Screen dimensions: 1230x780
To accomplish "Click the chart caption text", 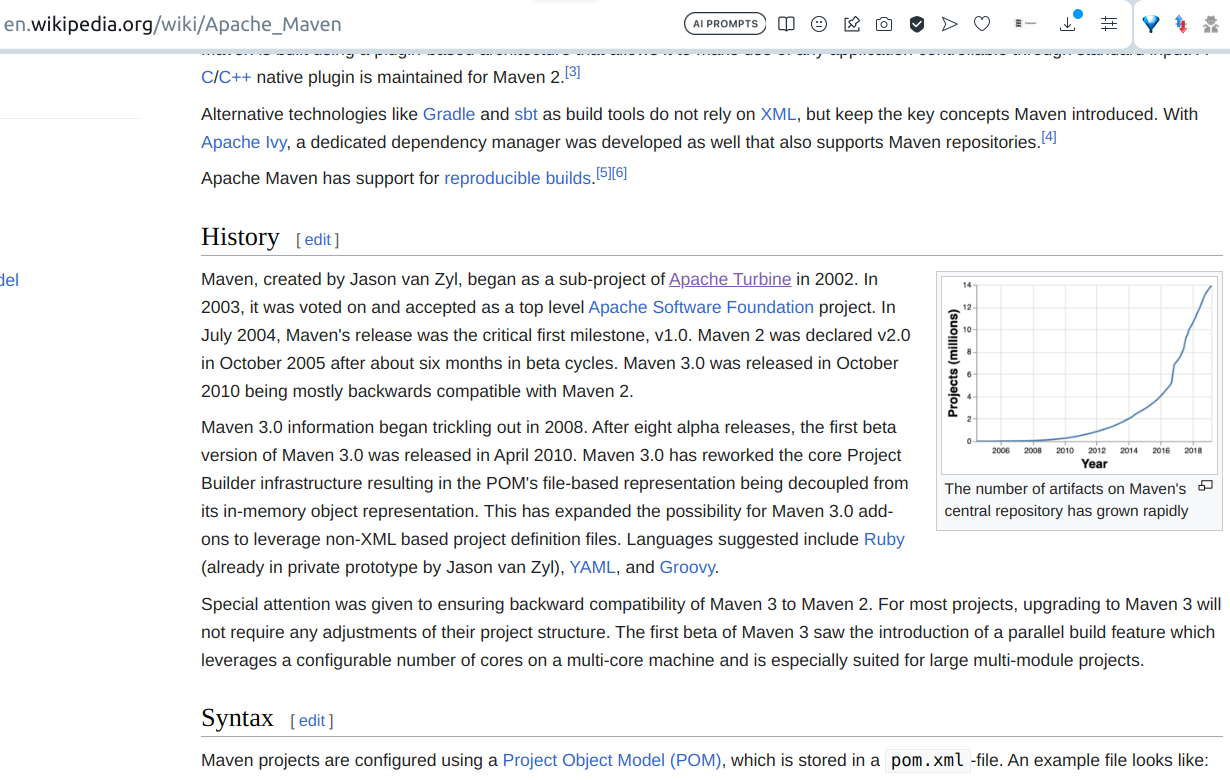I will tap(1067, 500).
